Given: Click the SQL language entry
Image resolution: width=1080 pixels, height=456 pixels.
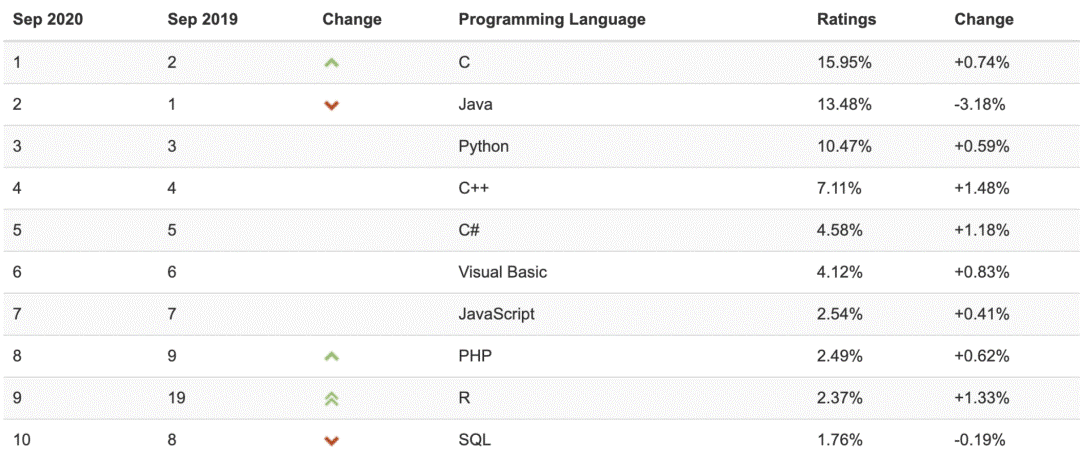Looking at the screenshot, I should click(474, 440).
